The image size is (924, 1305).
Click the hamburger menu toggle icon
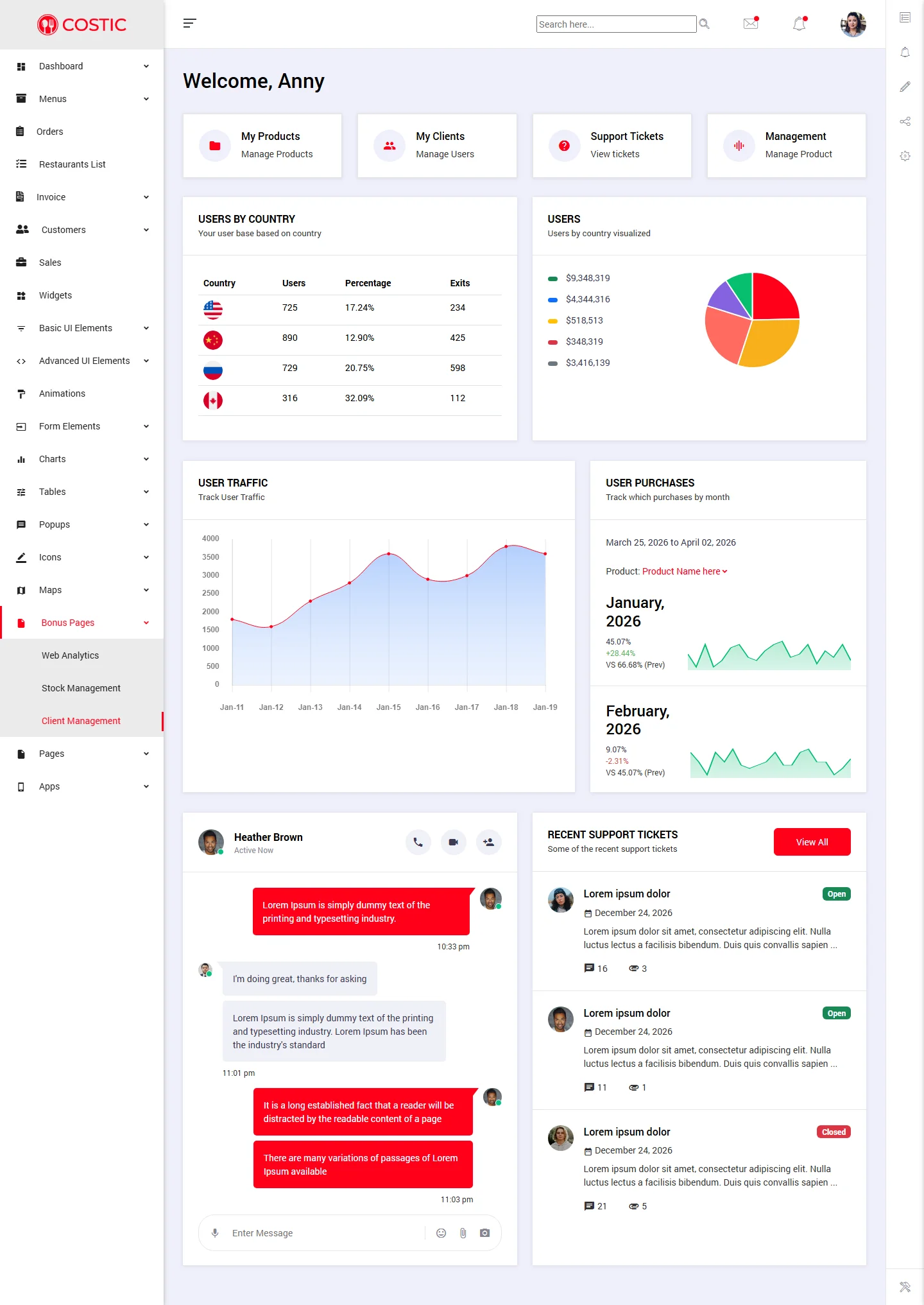pyautogui.click(x=189, y=24)
